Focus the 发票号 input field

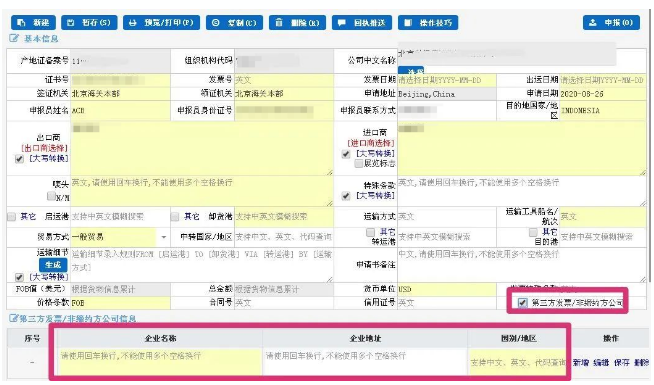[284, 80]
